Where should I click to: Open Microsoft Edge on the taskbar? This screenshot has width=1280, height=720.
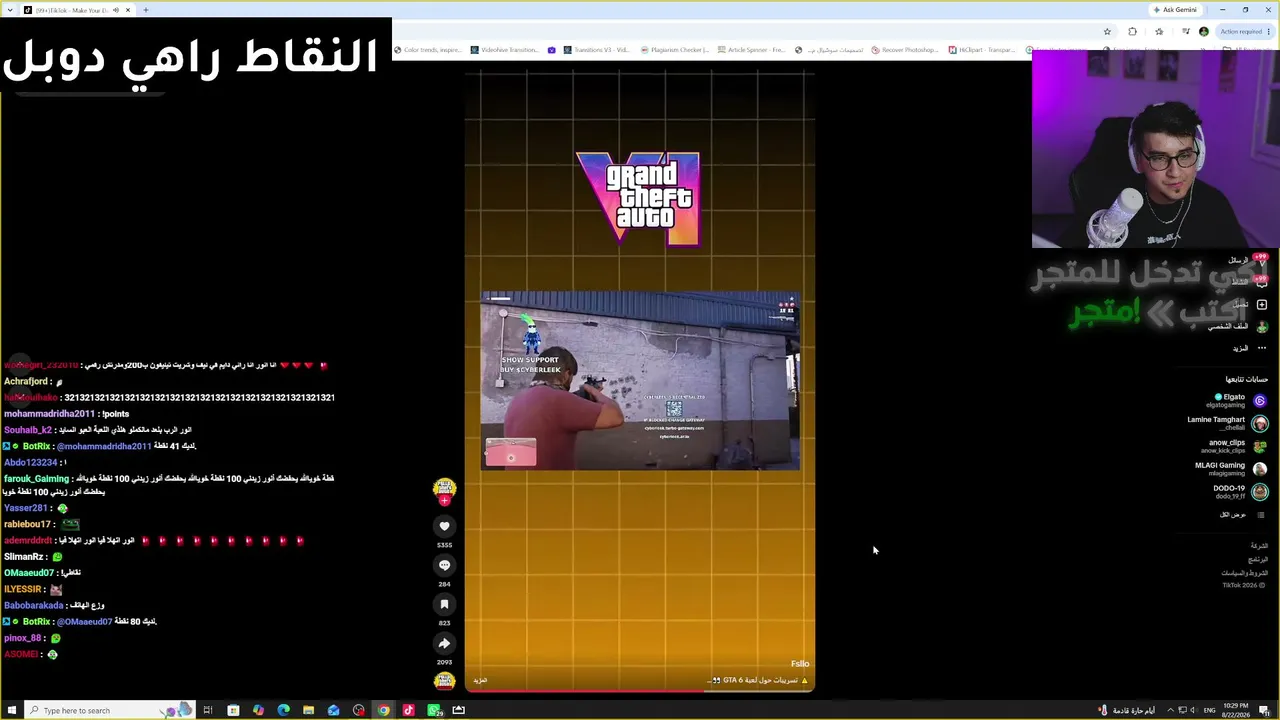[x=283, y=710]
